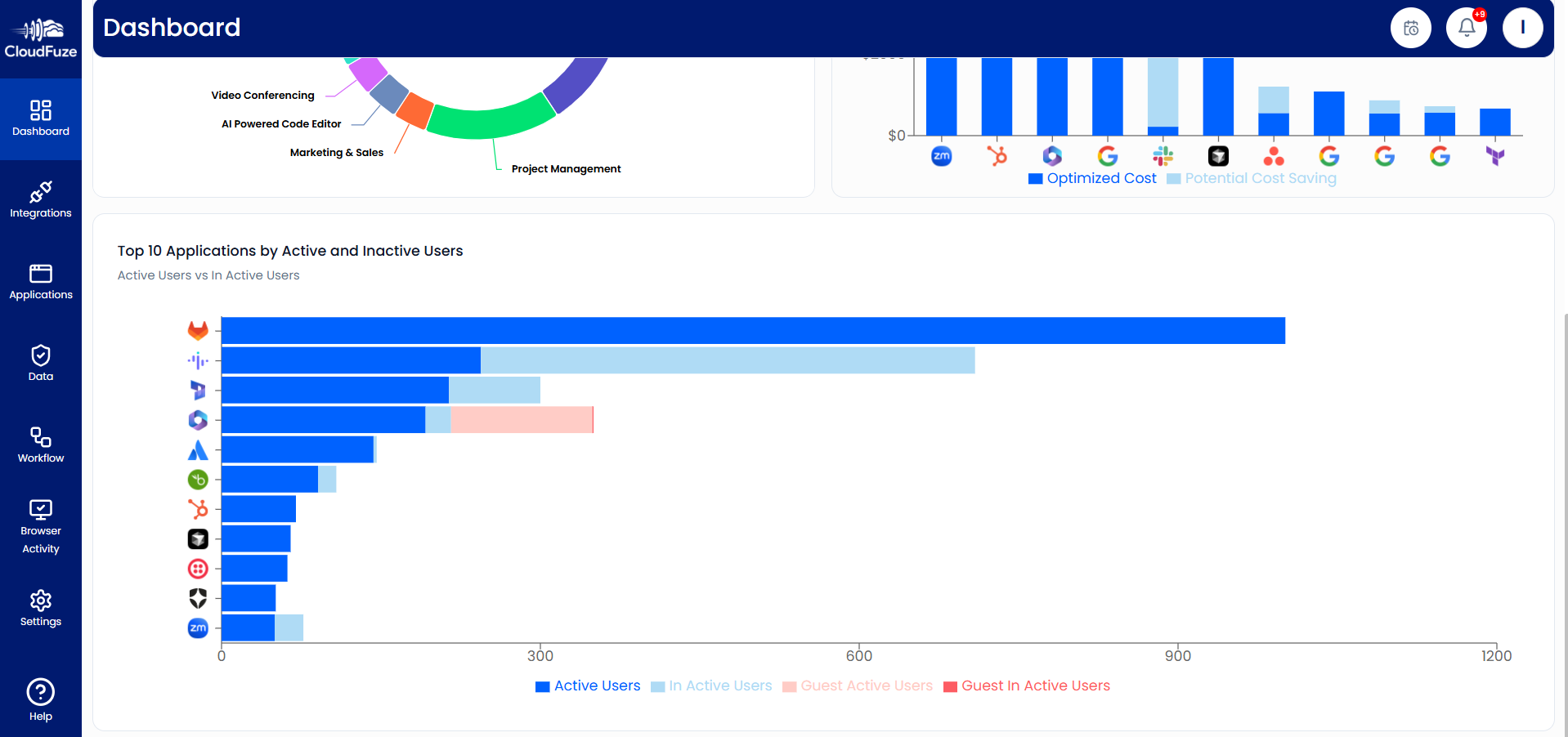Open the schedule picker in the top bar
Viewport: 1568px width, 737px height.
(x=1410, y=27)
